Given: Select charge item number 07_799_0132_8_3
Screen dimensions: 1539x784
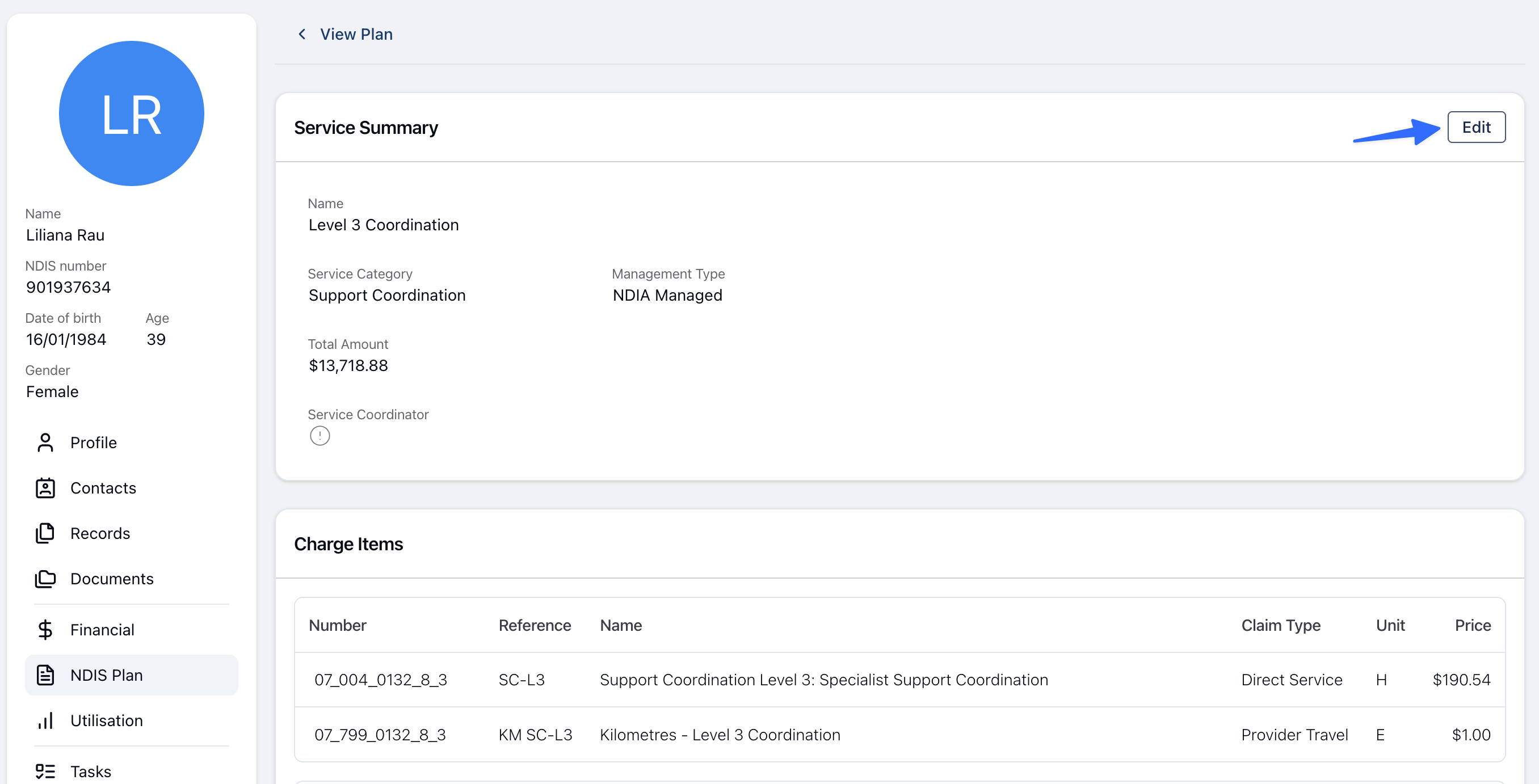Looking at the screenshot, I should pos(380,735).
